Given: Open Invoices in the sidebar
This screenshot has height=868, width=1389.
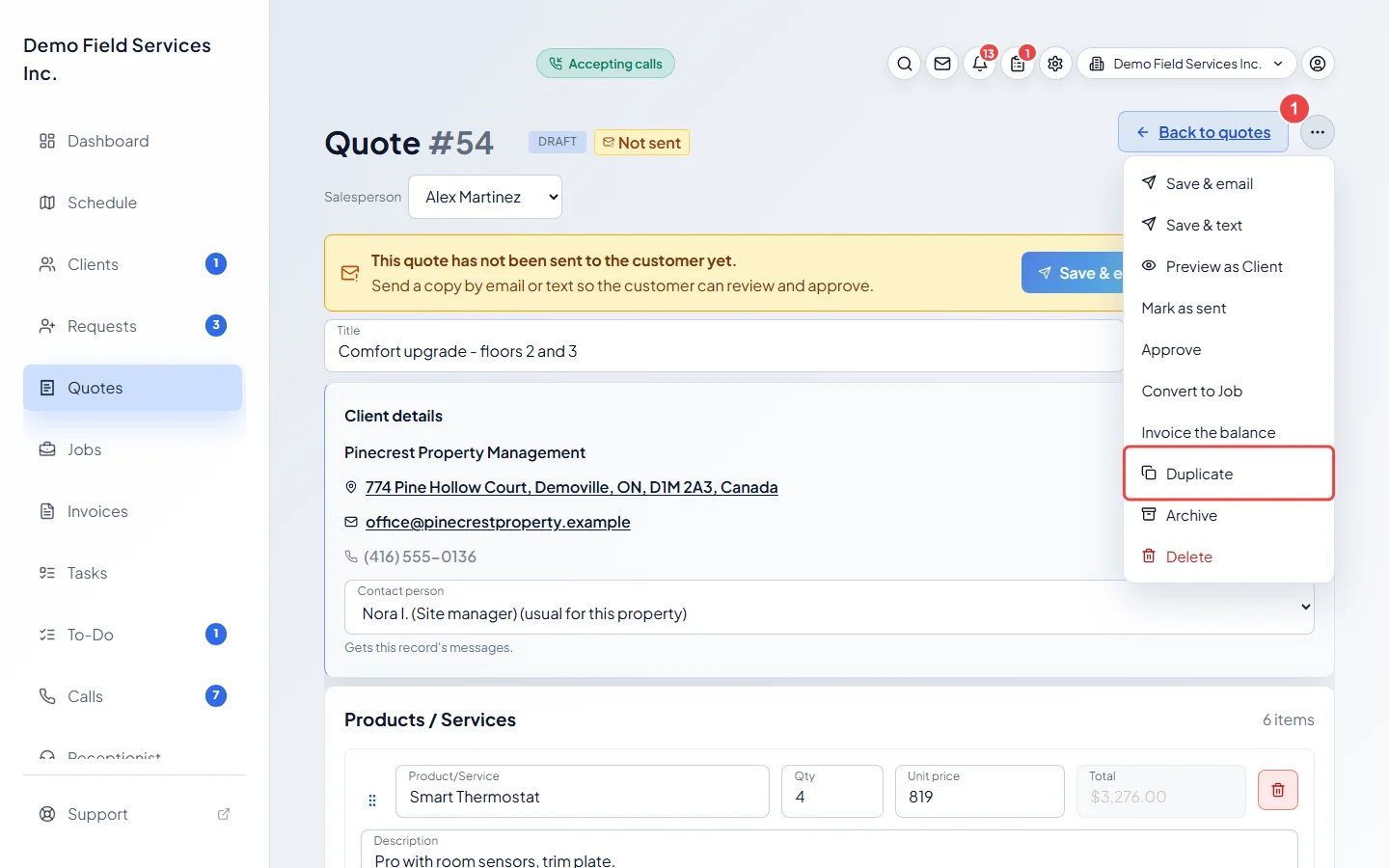Looking at the screenshot, I should (133, 511).
